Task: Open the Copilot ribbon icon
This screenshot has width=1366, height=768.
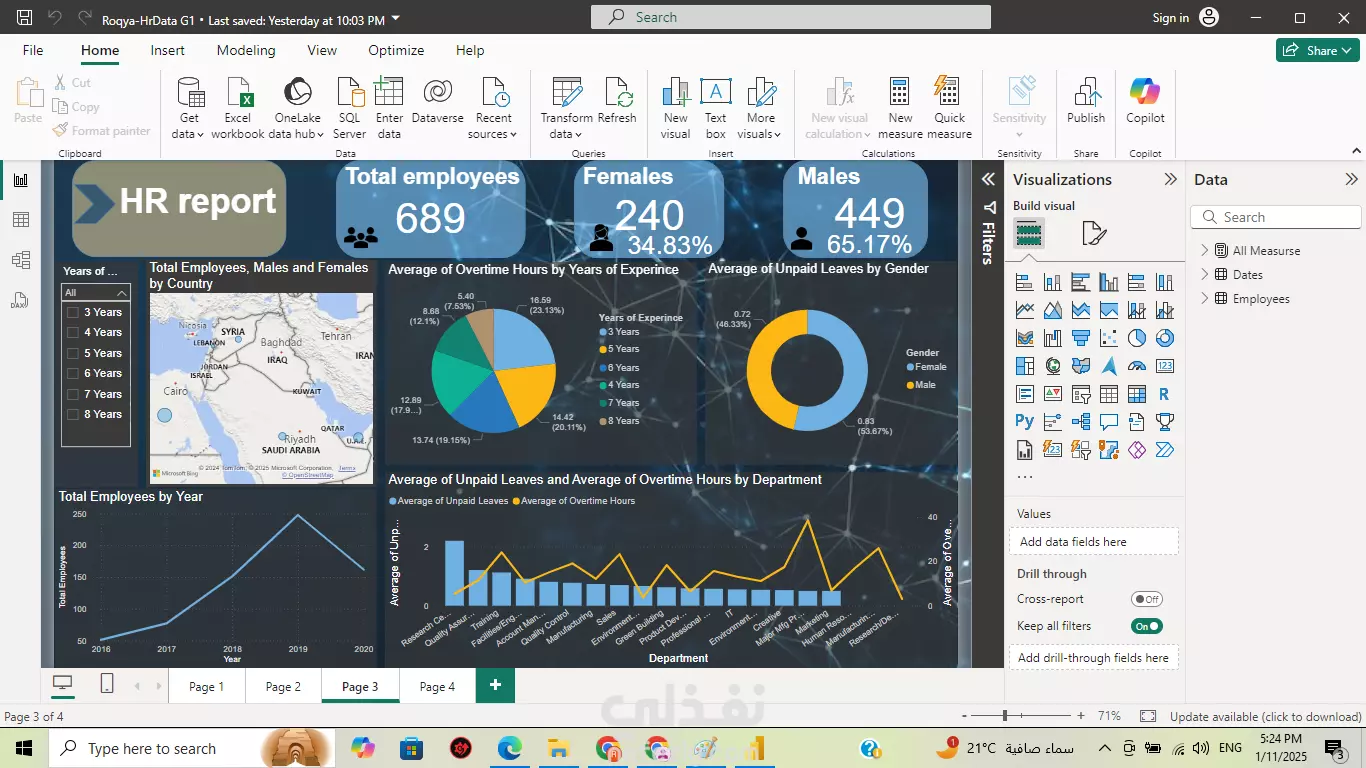Action: [x=1145, y=92]
